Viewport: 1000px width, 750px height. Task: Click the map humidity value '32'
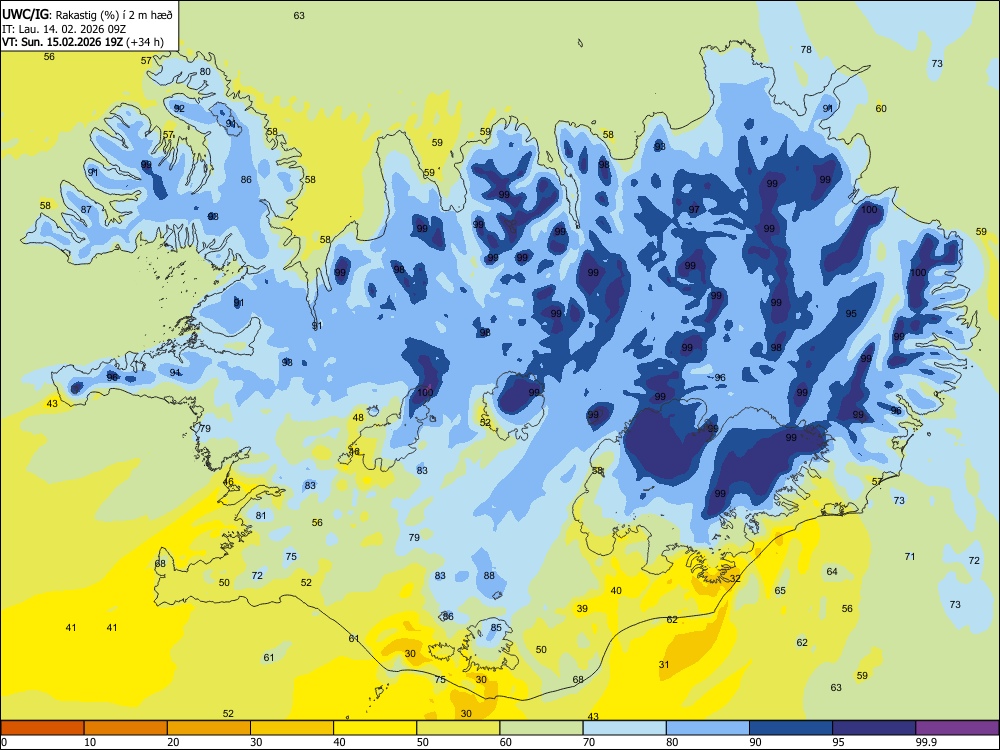(x=735, y=578)
